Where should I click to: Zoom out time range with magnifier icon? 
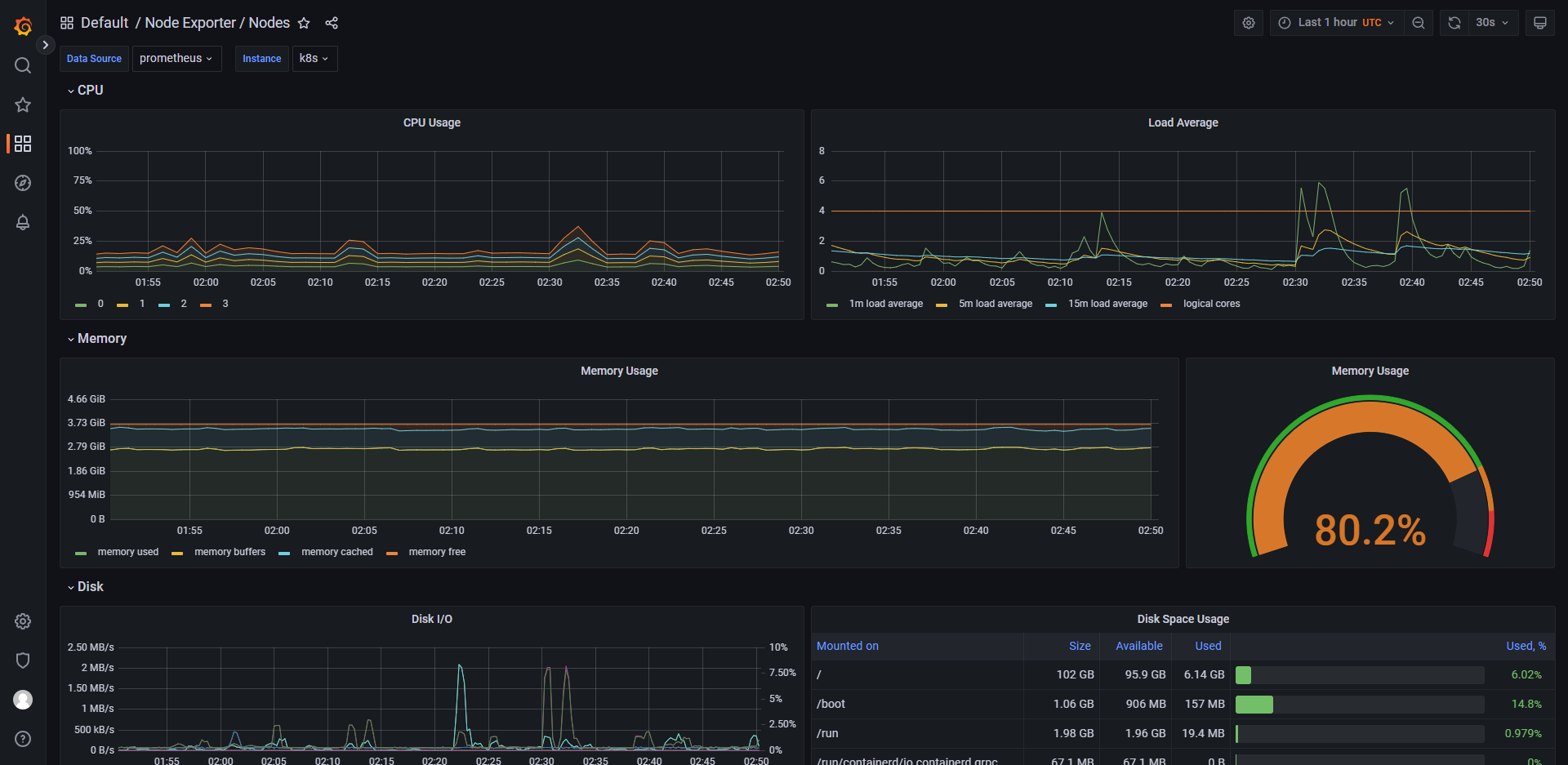click(x=1419, y=23)
